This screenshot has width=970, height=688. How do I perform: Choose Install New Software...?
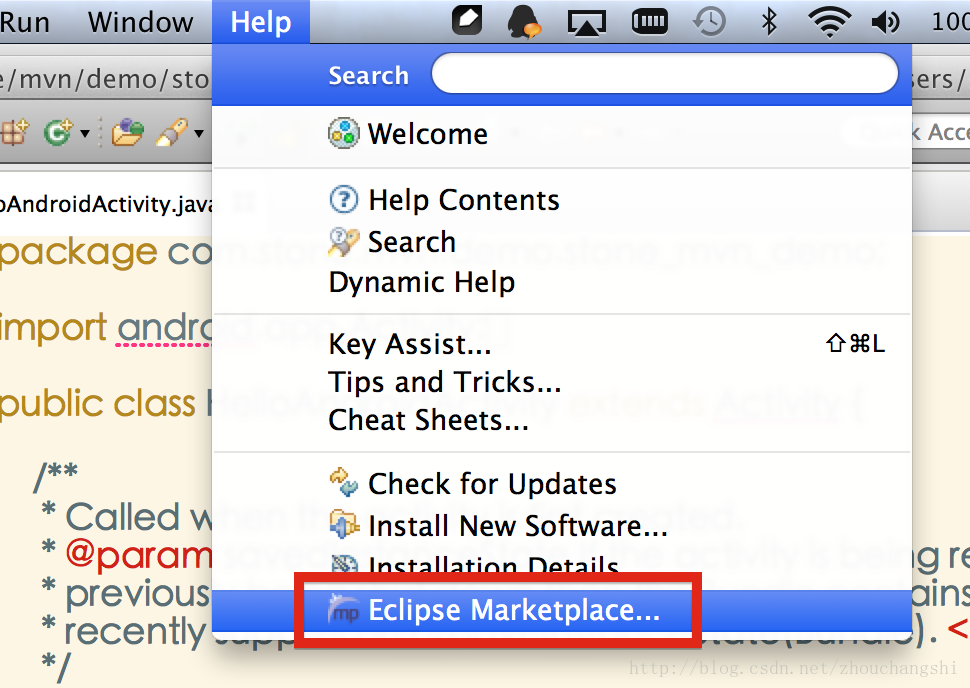pyautogui.click(x=562, y=526)
